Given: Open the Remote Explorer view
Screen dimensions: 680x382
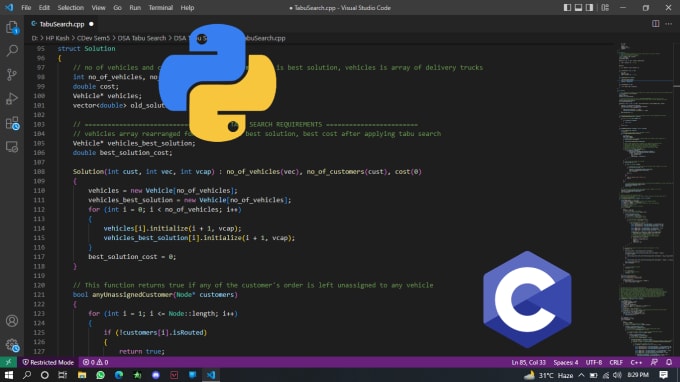Looking at the screenshot, I should (12, 147).
